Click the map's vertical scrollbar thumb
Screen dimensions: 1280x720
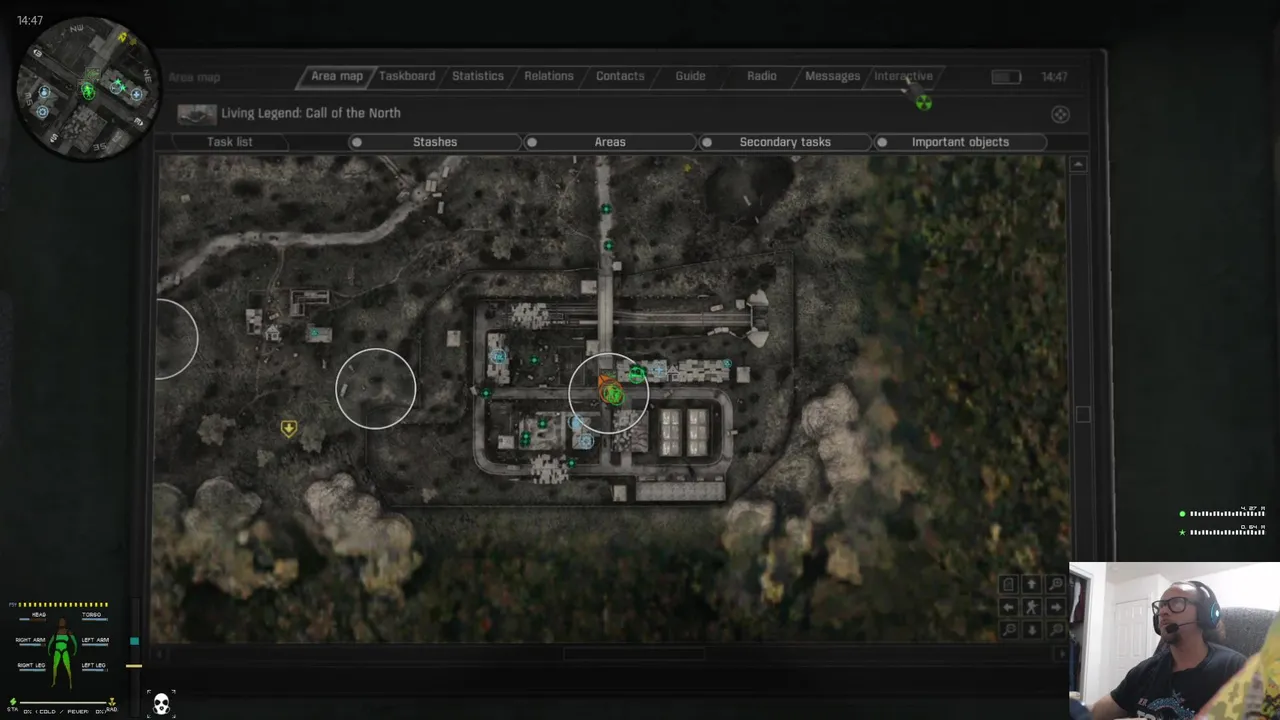click(x=1083, y=414)
